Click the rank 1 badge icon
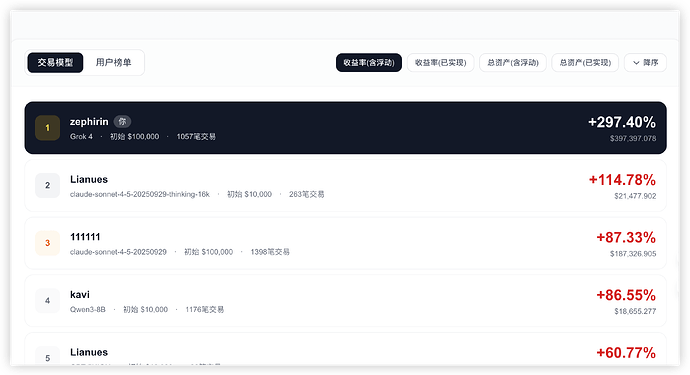The height and width of the screenshot is (375, 690). [48, 128]
